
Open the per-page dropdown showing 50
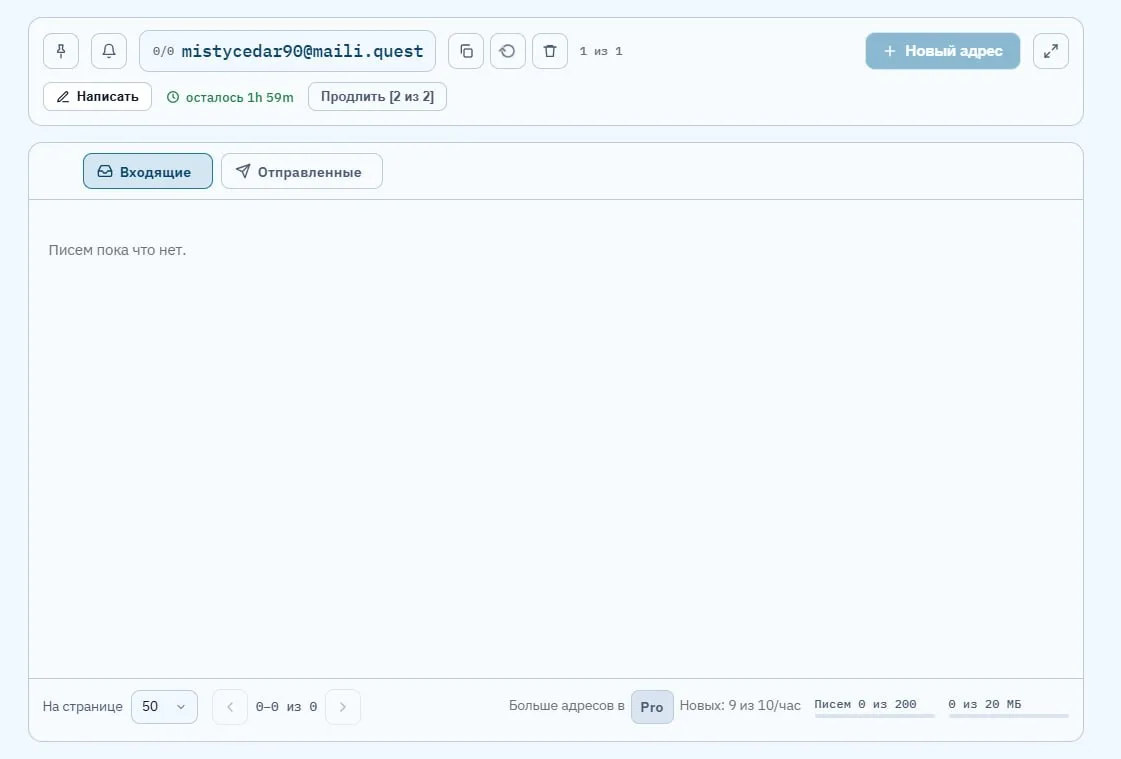click(x=164, y=707)
